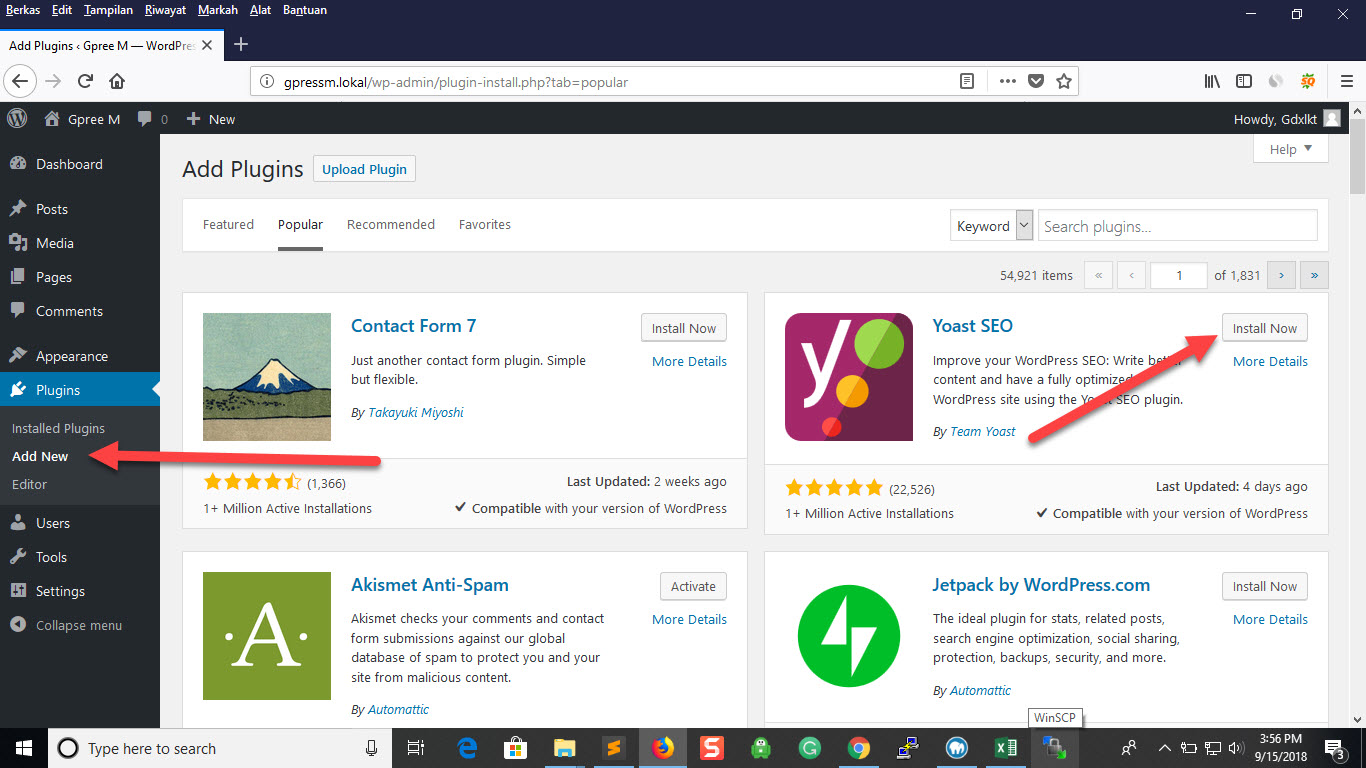Switch to the Recommended tab

[390, 224]
